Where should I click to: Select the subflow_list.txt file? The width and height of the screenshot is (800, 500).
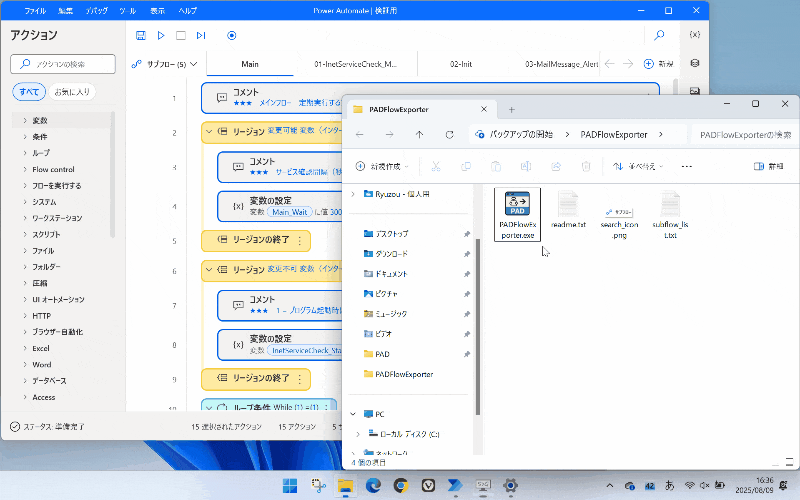[670, 215]
